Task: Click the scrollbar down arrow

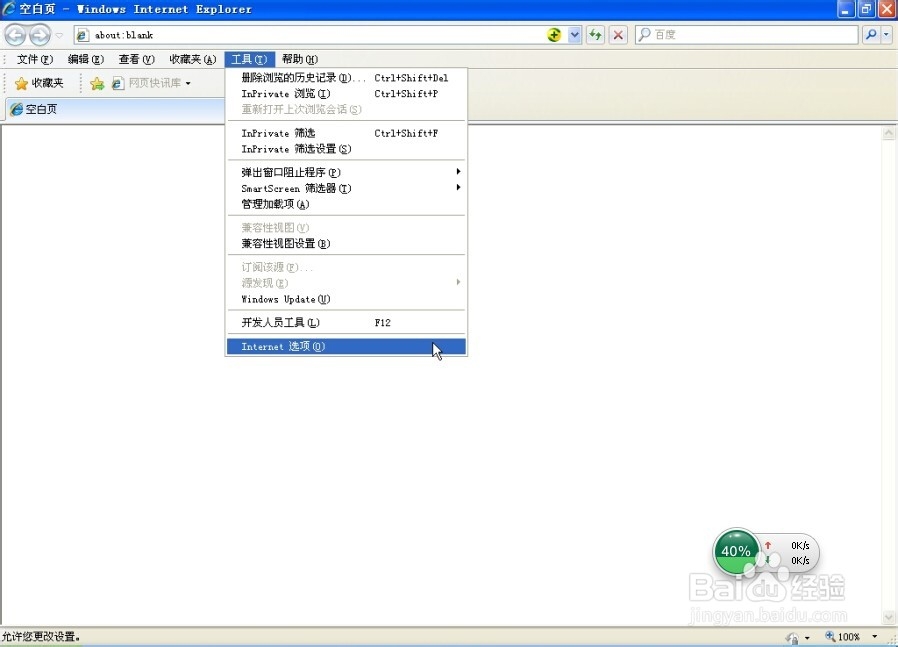Action: pos(888,617)
